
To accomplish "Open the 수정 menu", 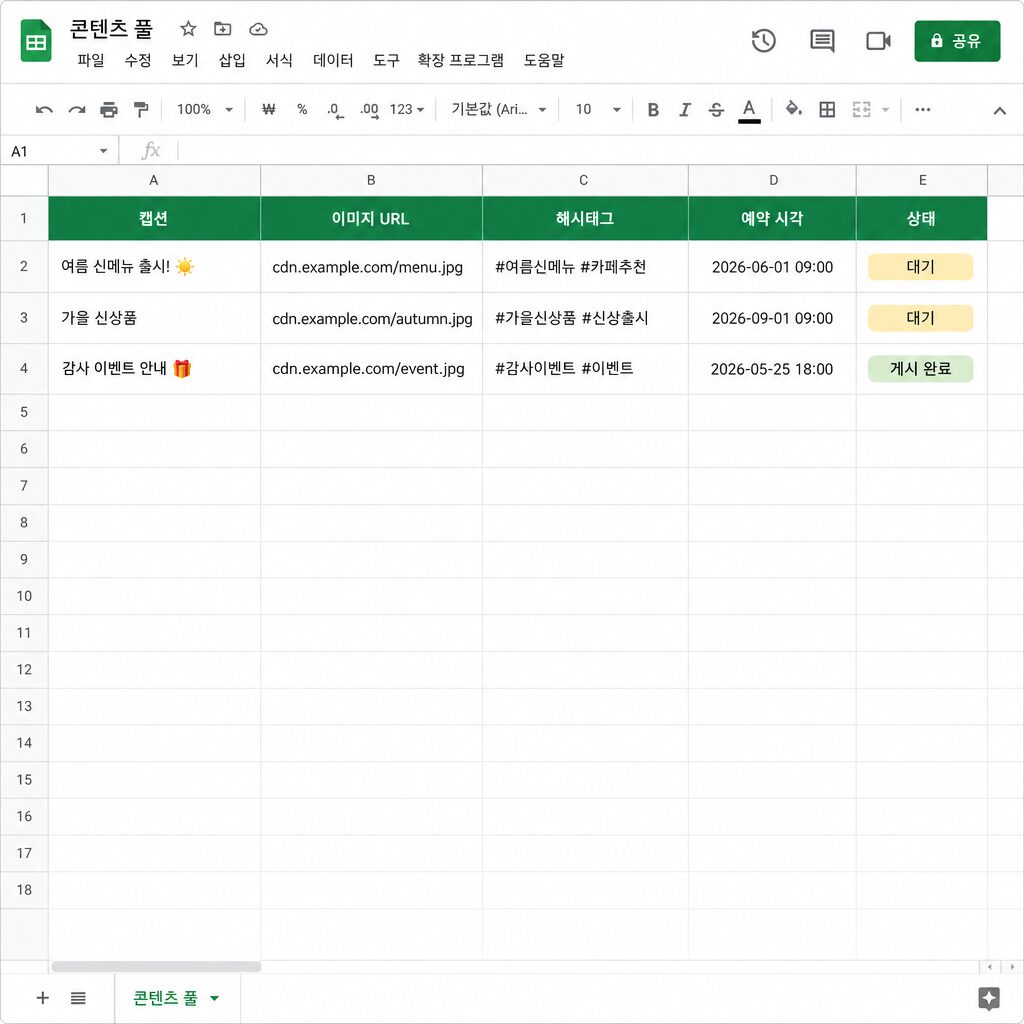I will click(138, 61).
